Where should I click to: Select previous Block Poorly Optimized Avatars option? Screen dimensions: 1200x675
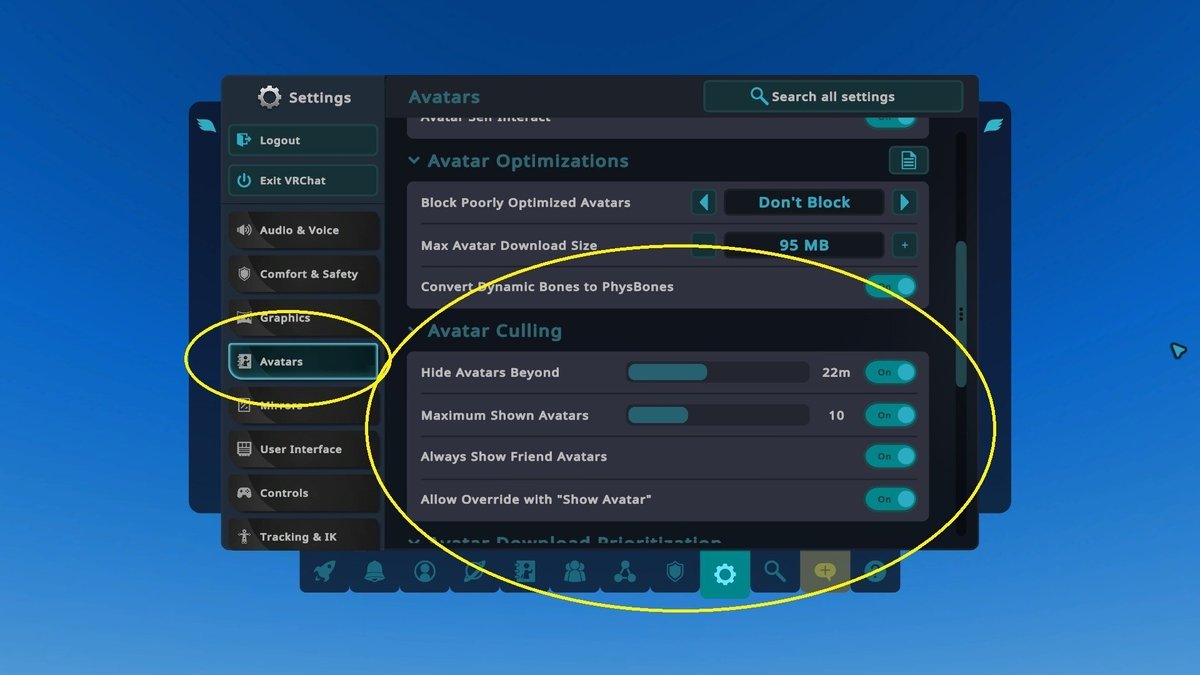pyautogui.click(x=704, y=202)
